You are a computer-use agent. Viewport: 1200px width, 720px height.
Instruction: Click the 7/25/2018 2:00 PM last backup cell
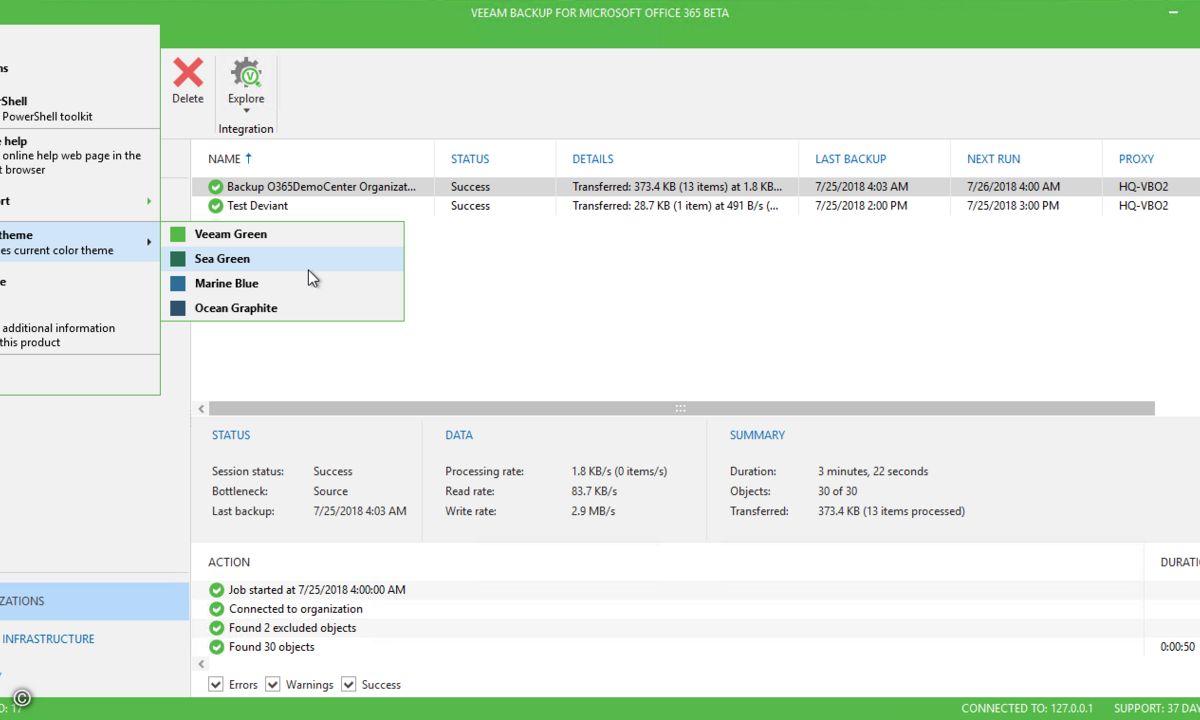coord(861,206)
